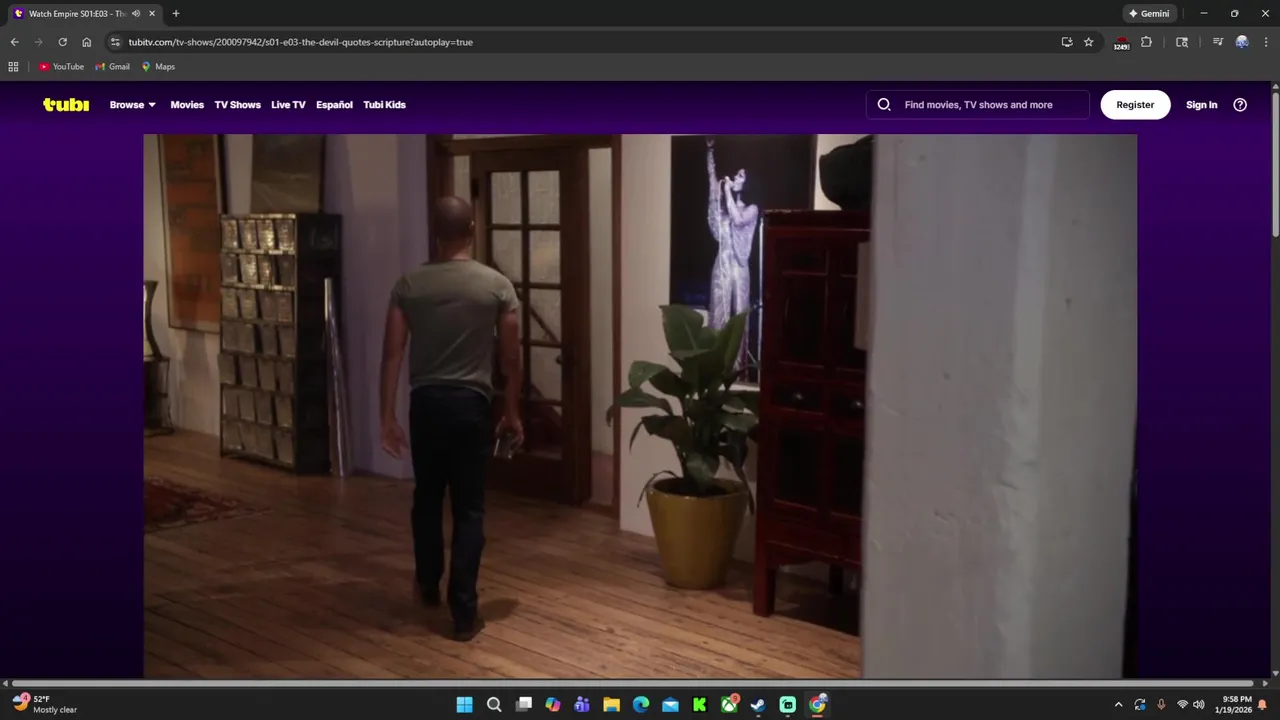
Task: Click the microphone tray icon
Action: click(x=1161, y=705)
